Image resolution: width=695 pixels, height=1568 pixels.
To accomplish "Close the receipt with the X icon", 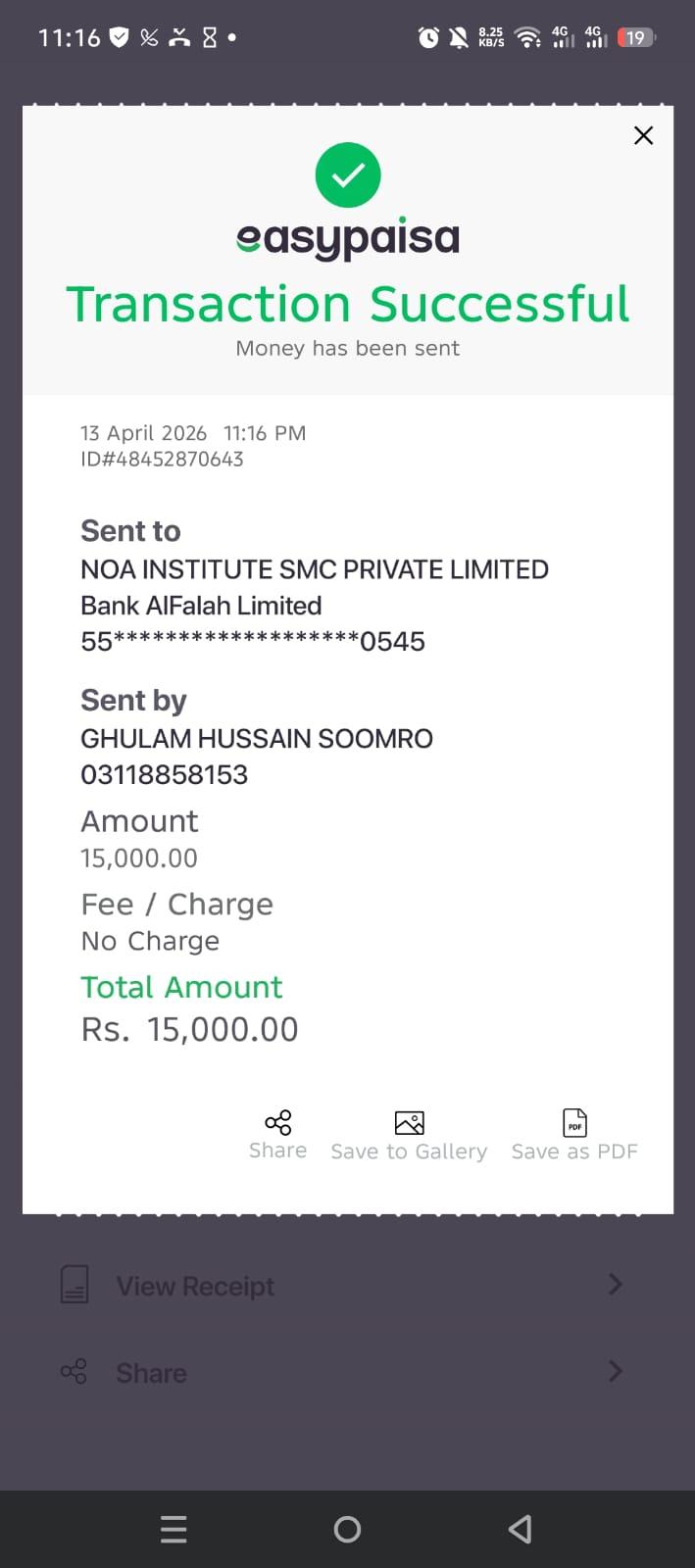I will pos(643,136).
